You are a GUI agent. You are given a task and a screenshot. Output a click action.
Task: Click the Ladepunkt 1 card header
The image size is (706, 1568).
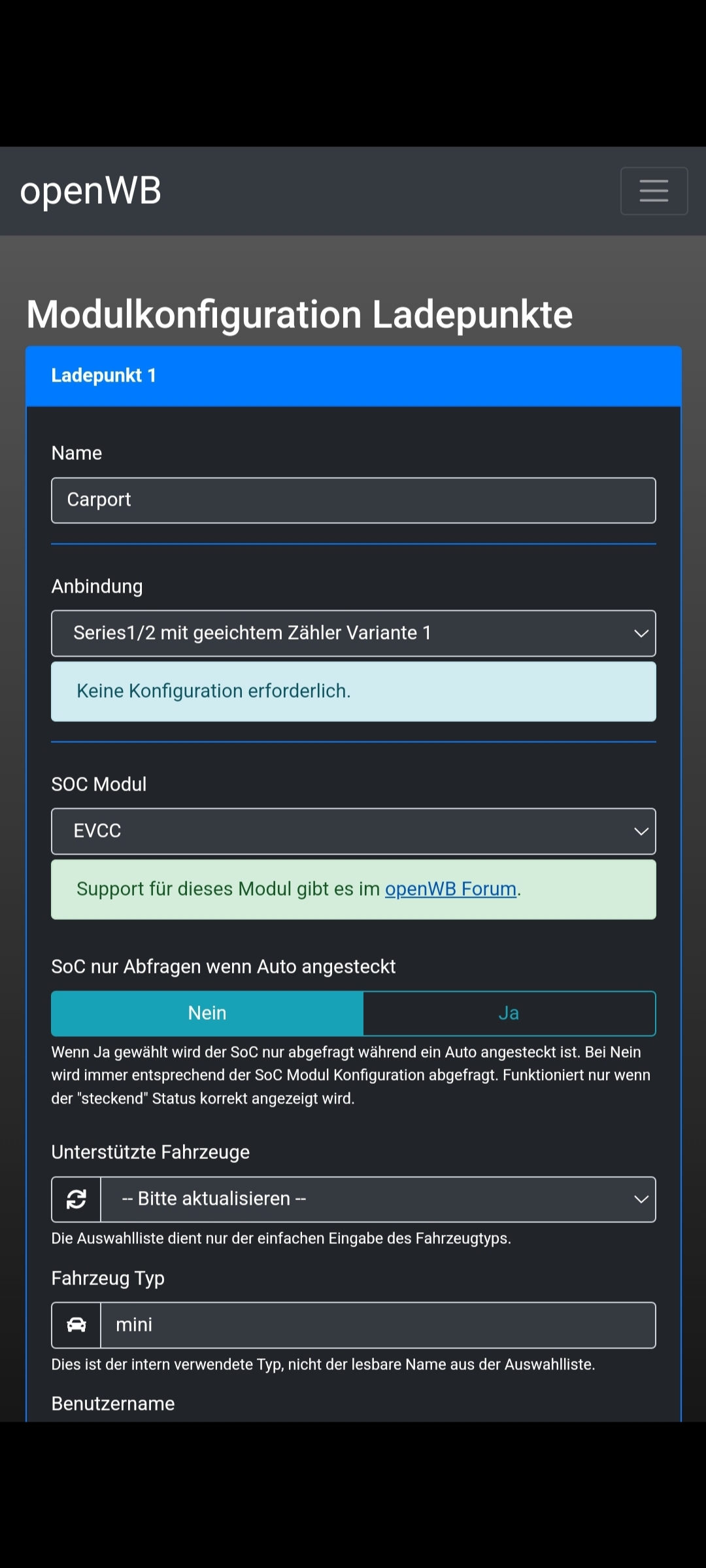coord(353,376)
